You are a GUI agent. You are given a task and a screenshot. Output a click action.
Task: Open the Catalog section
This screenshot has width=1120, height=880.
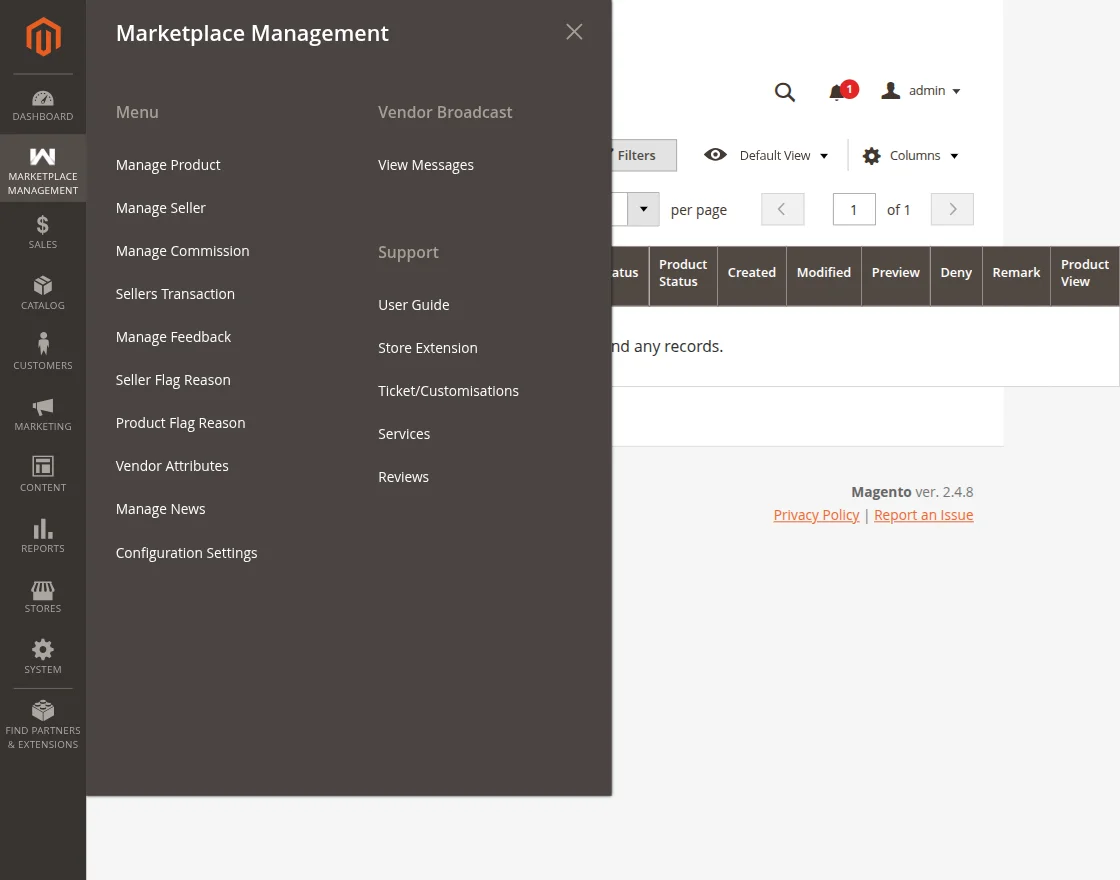click(x=43, y=292)
